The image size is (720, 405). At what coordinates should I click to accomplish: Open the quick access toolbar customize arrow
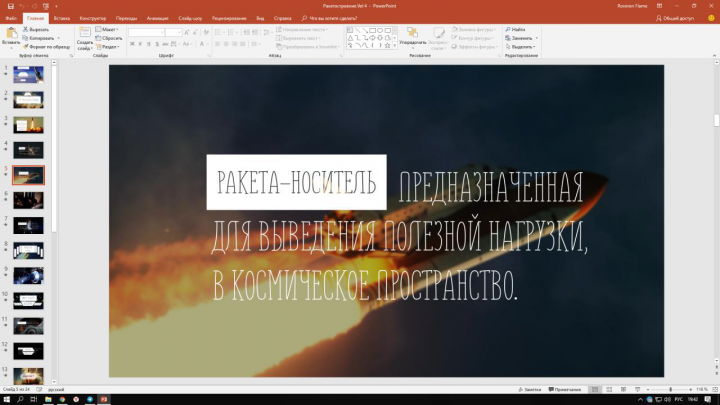tap(56, 6)
